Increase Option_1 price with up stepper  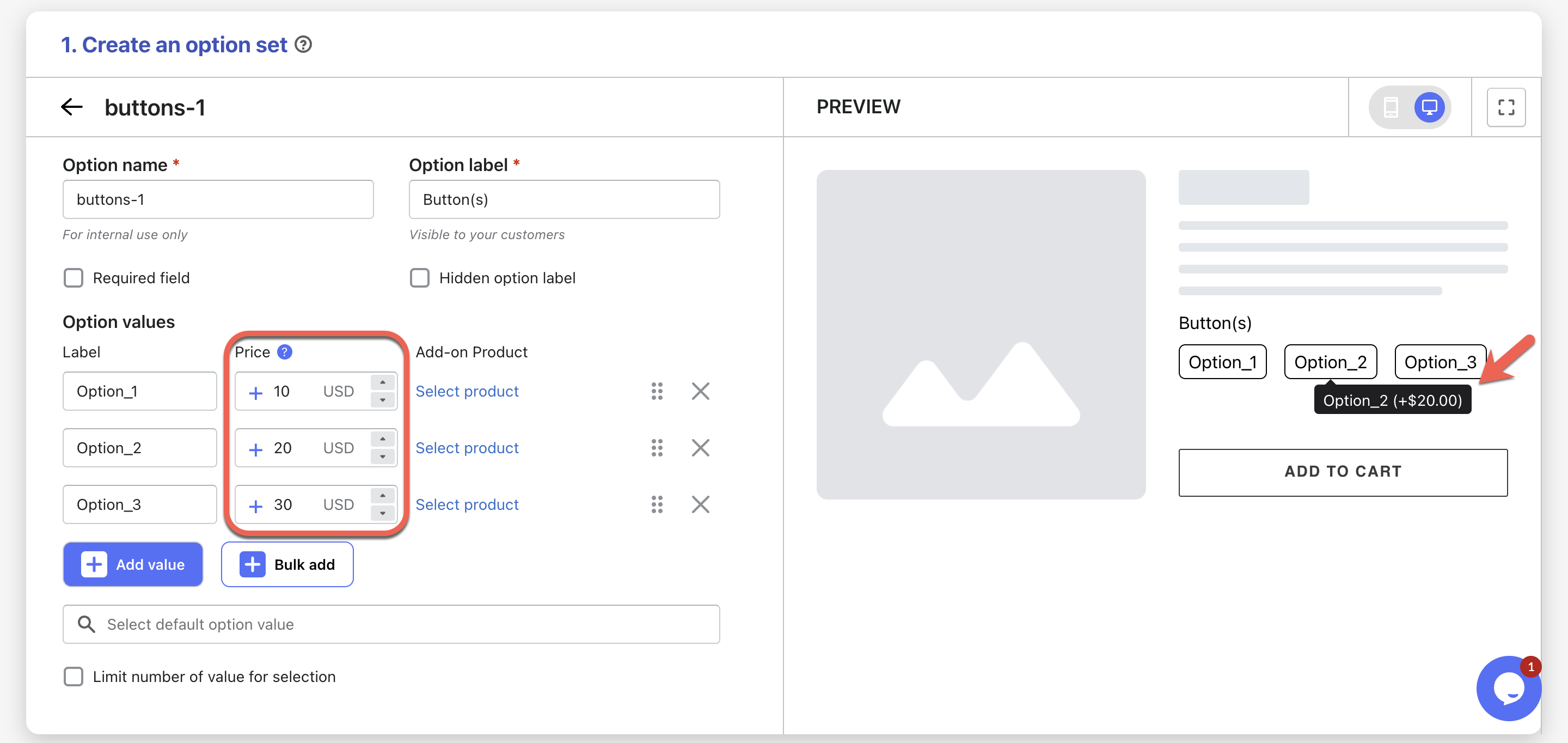[382, 382]
